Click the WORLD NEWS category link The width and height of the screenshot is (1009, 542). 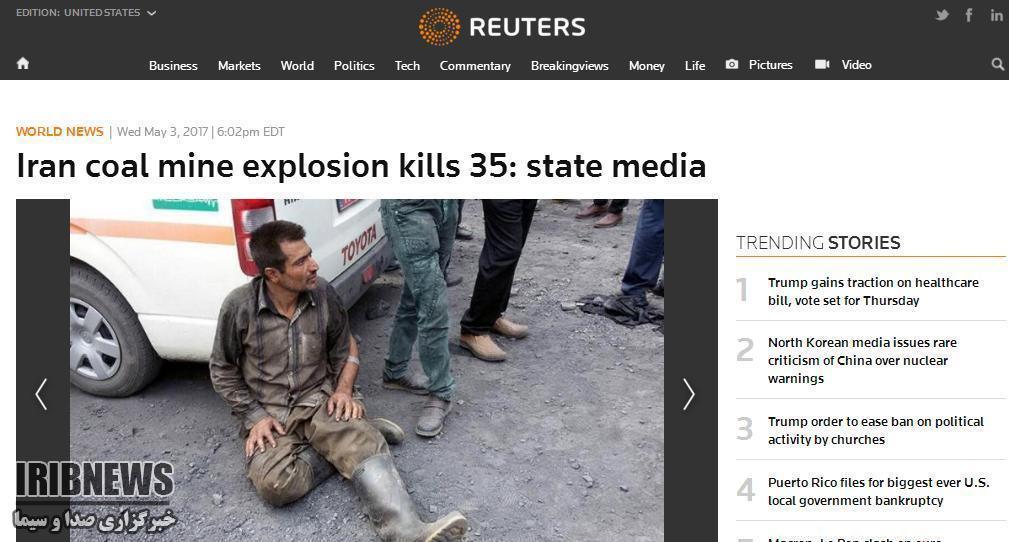click(59, 132)
